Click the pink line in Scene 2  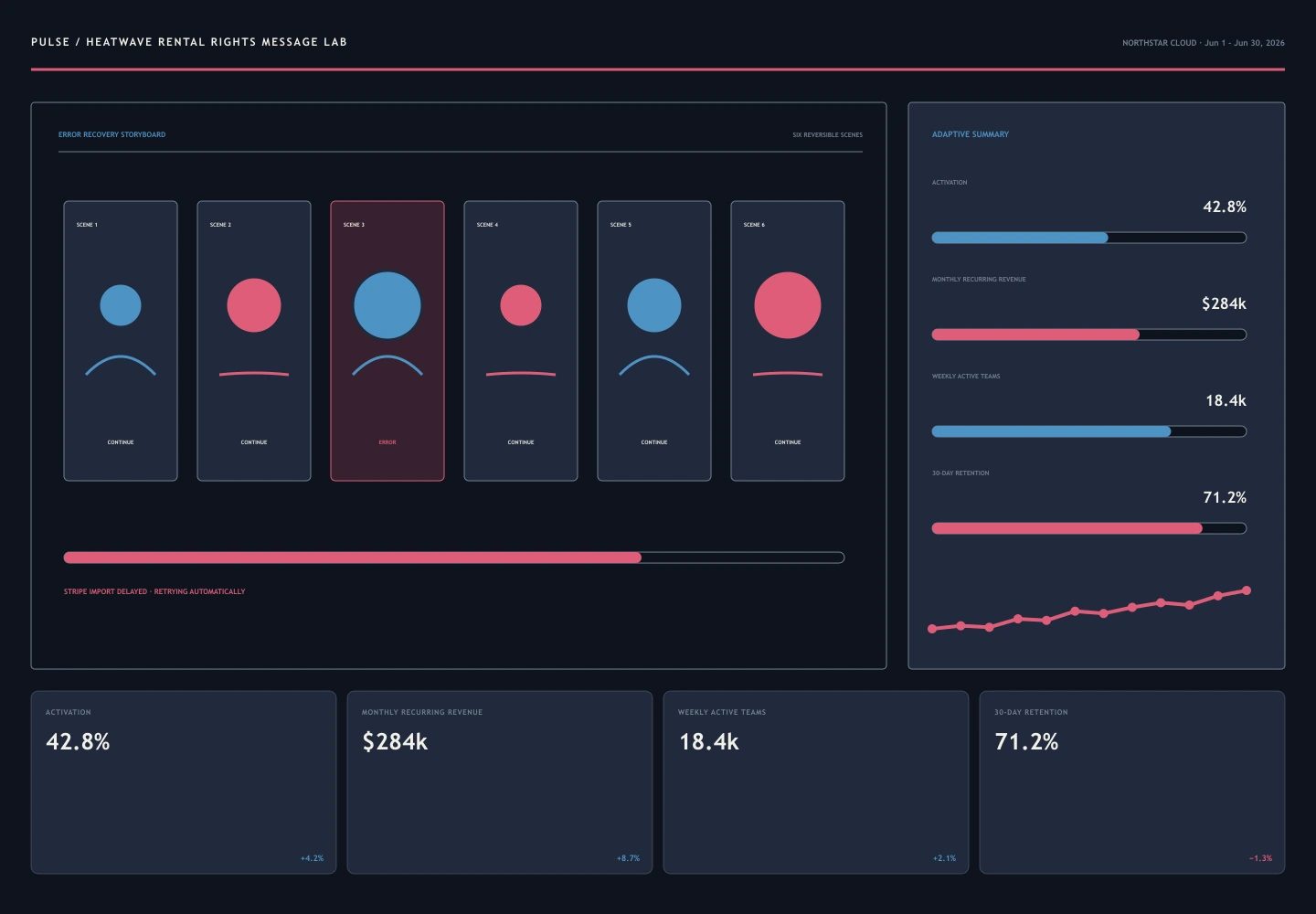click(x=254, y=374)
